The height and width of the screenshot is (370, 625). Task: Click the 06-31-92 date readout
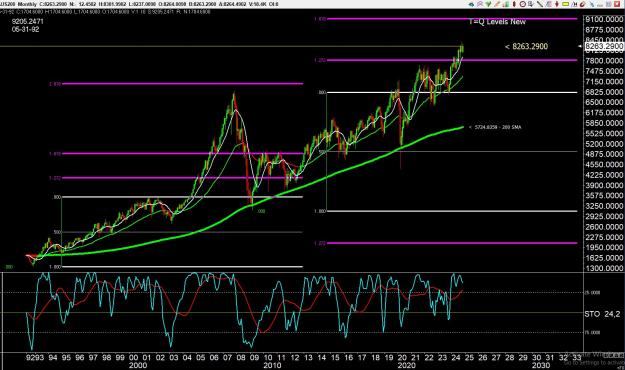(x=26, y=29)
